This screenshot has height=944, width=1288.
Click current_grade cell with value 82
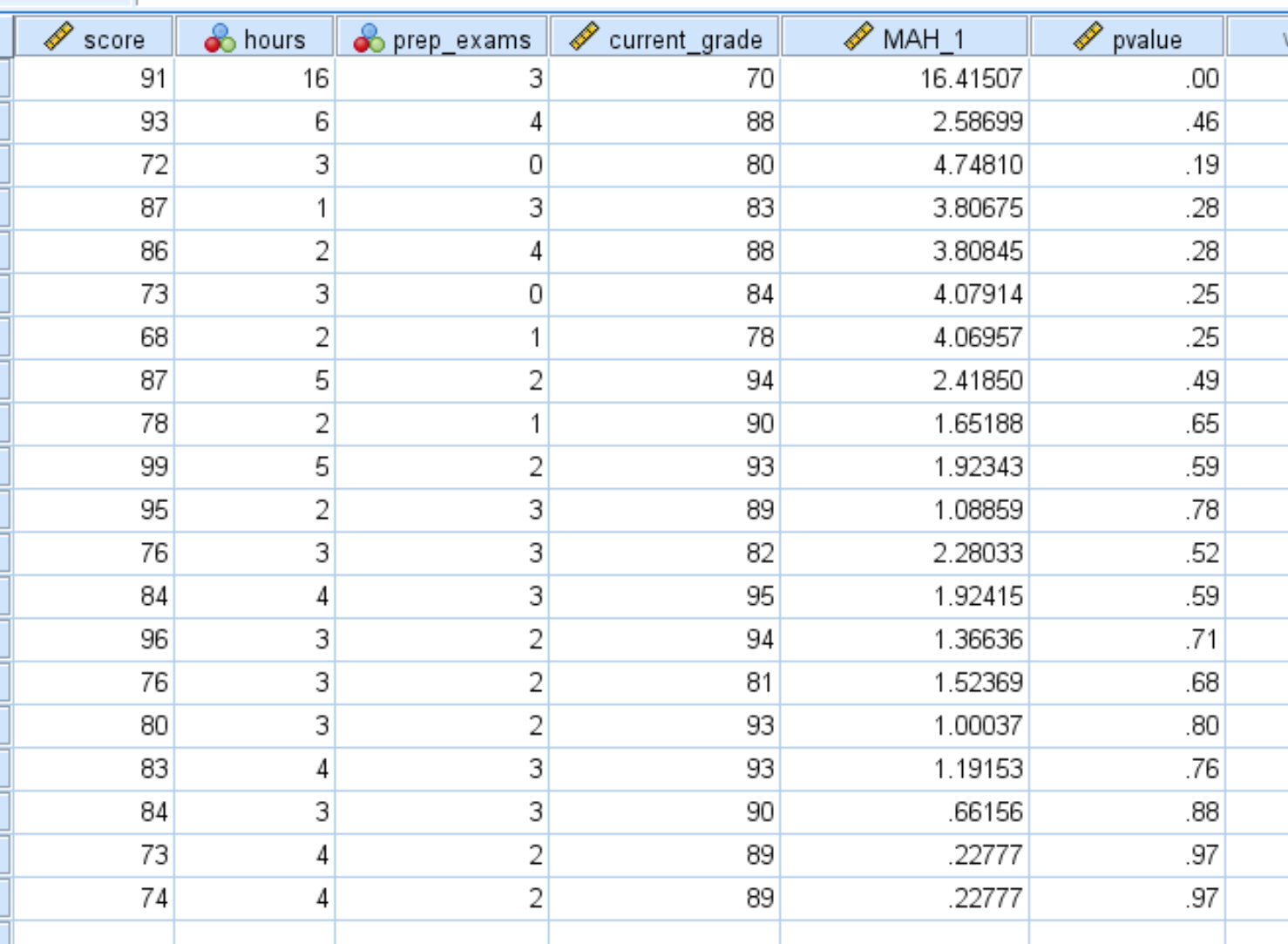point(665,553)
